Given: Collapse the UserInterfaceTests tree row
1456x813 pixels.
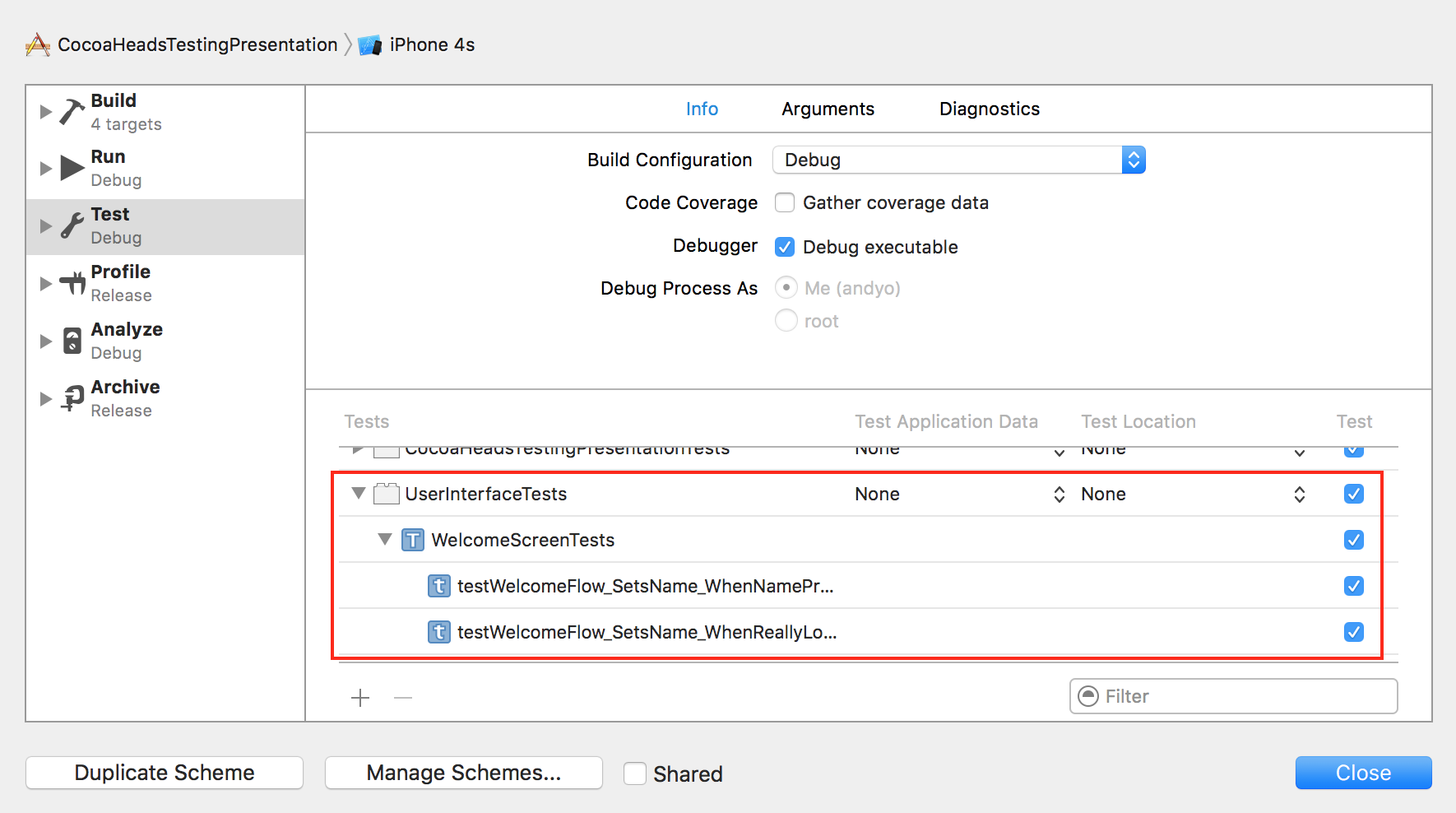Looking at the screenshot, I should click(x=359, y=494).
